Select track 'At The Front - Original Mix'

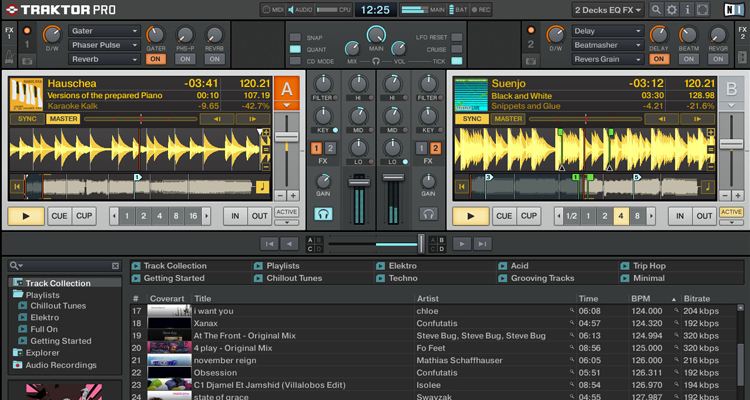coord(244,335)
